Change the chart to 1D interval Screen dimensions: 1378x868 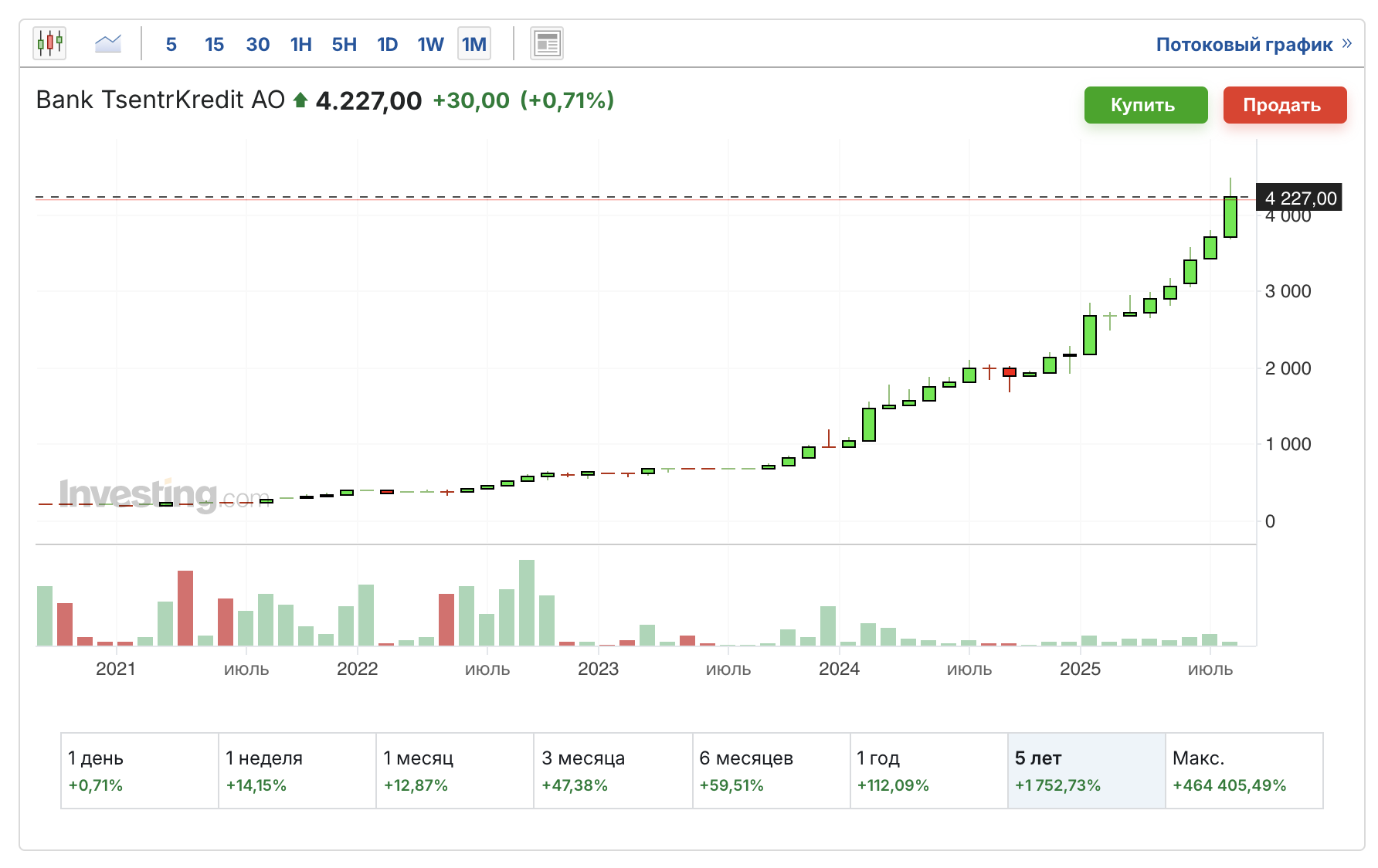coord(387,44)
